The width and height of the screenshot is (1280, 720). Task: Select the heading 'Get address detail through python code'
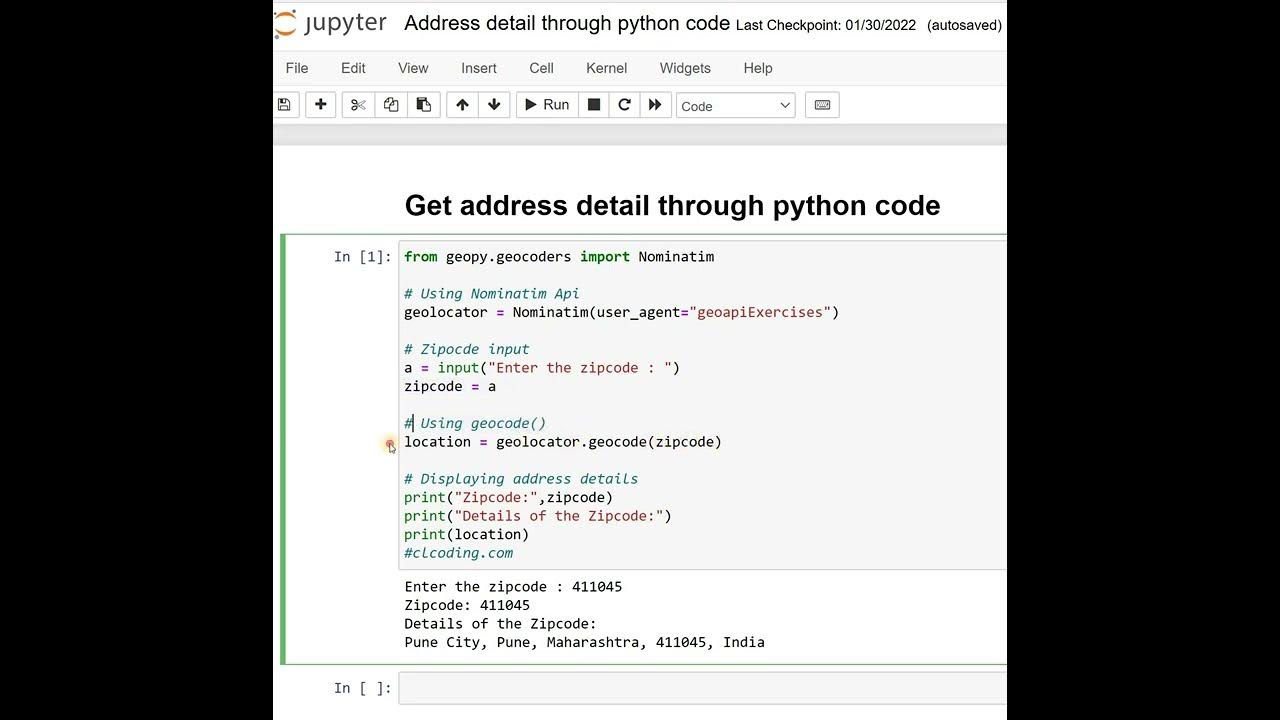[x=672, y=205]
